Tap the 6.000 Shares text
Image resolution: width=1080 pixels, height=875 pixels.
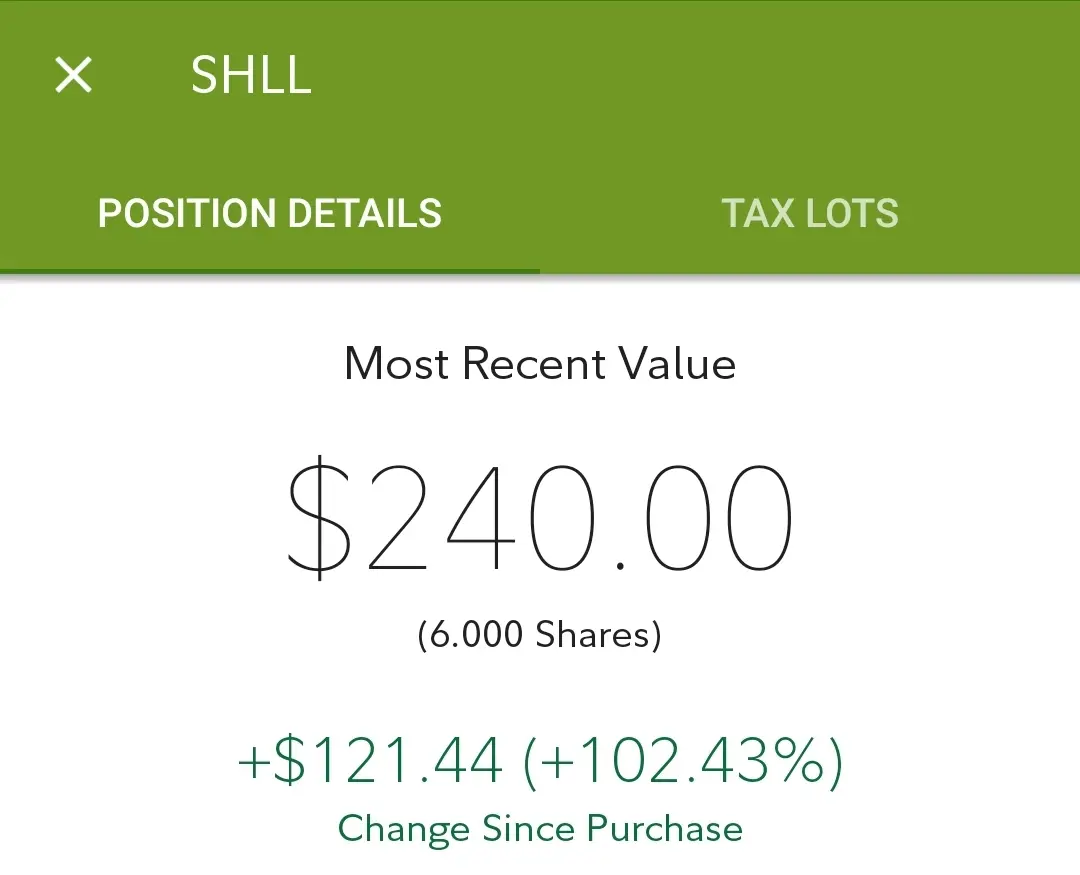(539, 634)
